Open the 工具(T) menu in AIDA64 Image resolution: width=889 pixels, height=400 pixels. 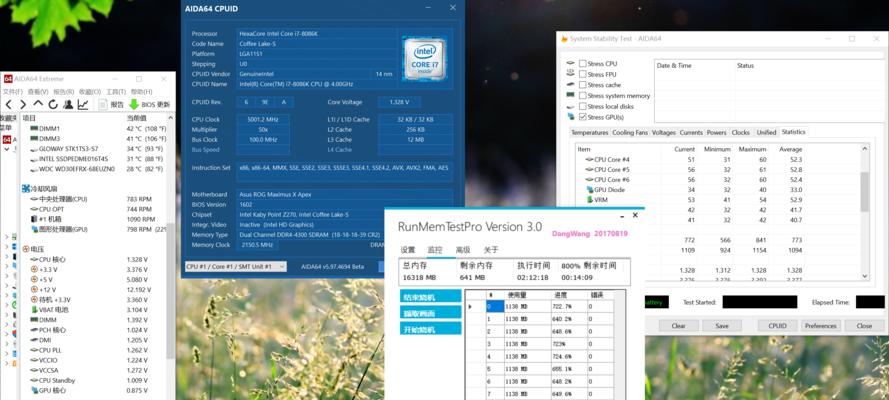coord(116,92)
